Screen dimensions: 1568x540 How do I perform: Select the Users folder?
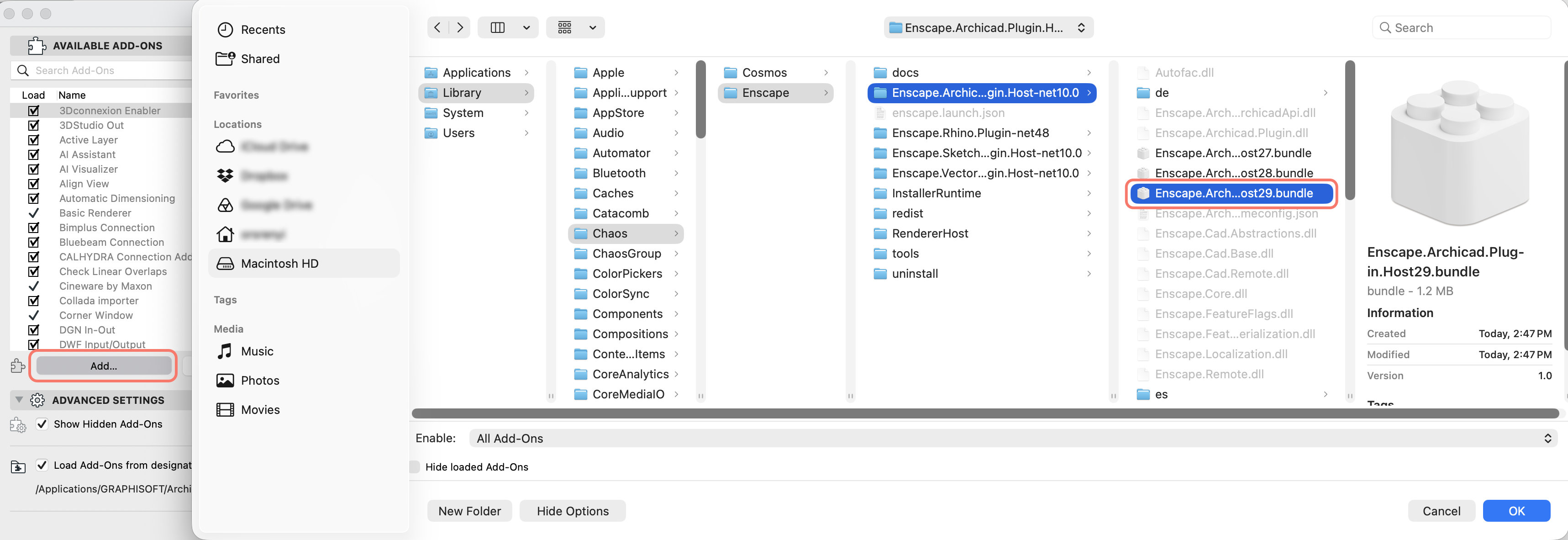[x=476, y=133]
